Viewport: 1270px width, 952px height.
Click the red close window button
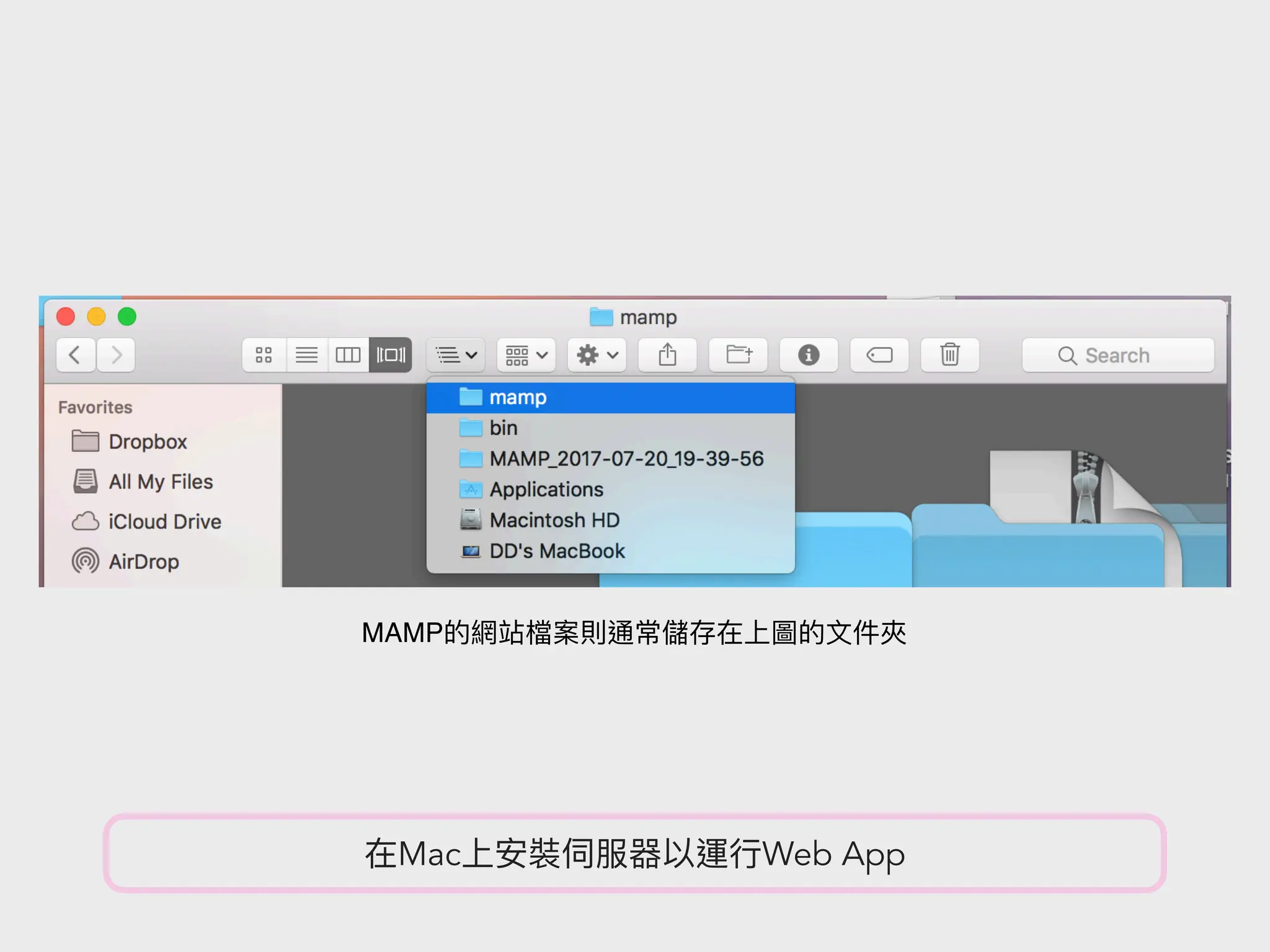(66, 317)
